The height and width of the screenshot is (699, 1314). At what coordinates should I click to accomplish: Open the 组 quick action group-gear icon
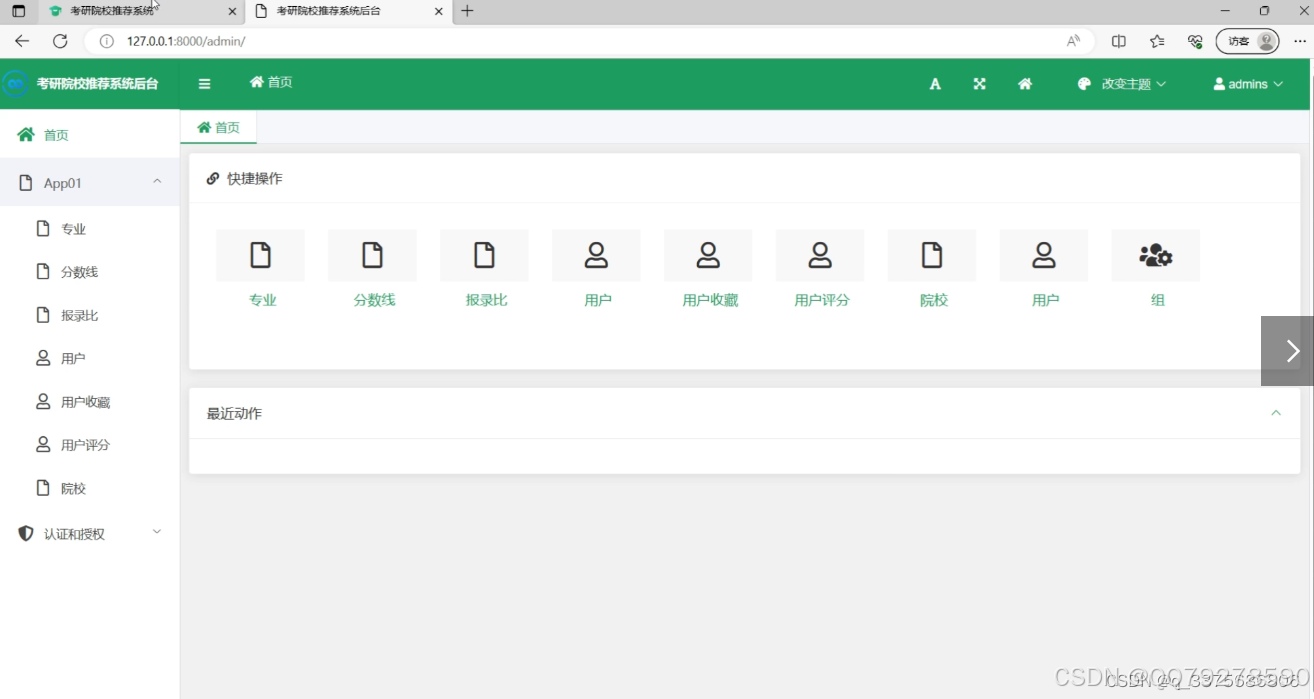click(1156, 255)
